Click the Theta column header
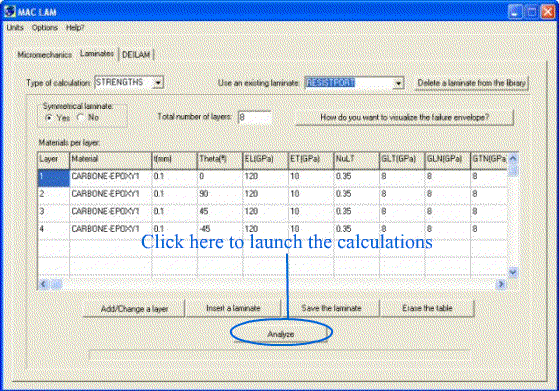 [220, 161]
